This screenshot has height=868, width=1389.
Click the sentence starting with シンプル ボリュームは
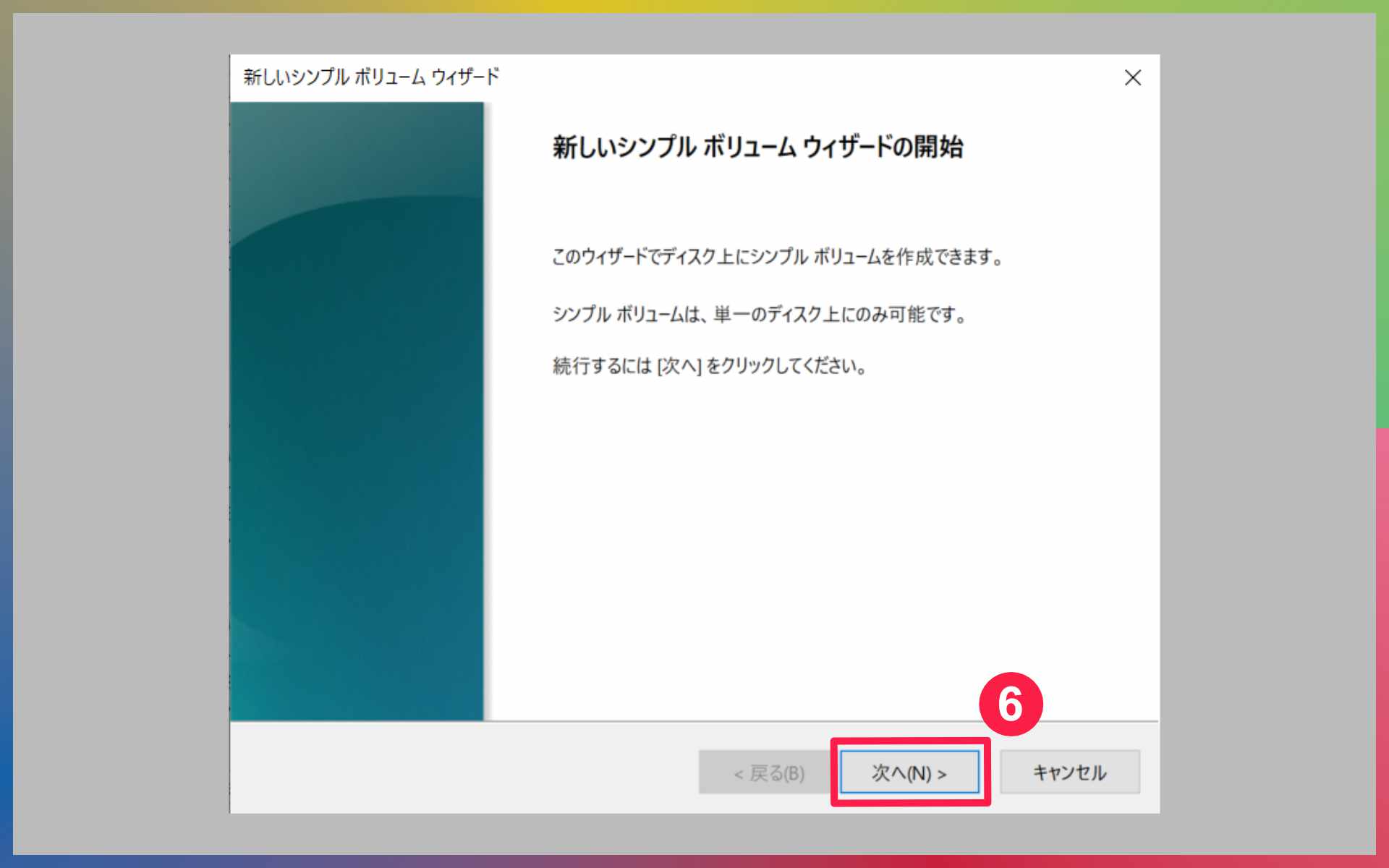[759, 315]
